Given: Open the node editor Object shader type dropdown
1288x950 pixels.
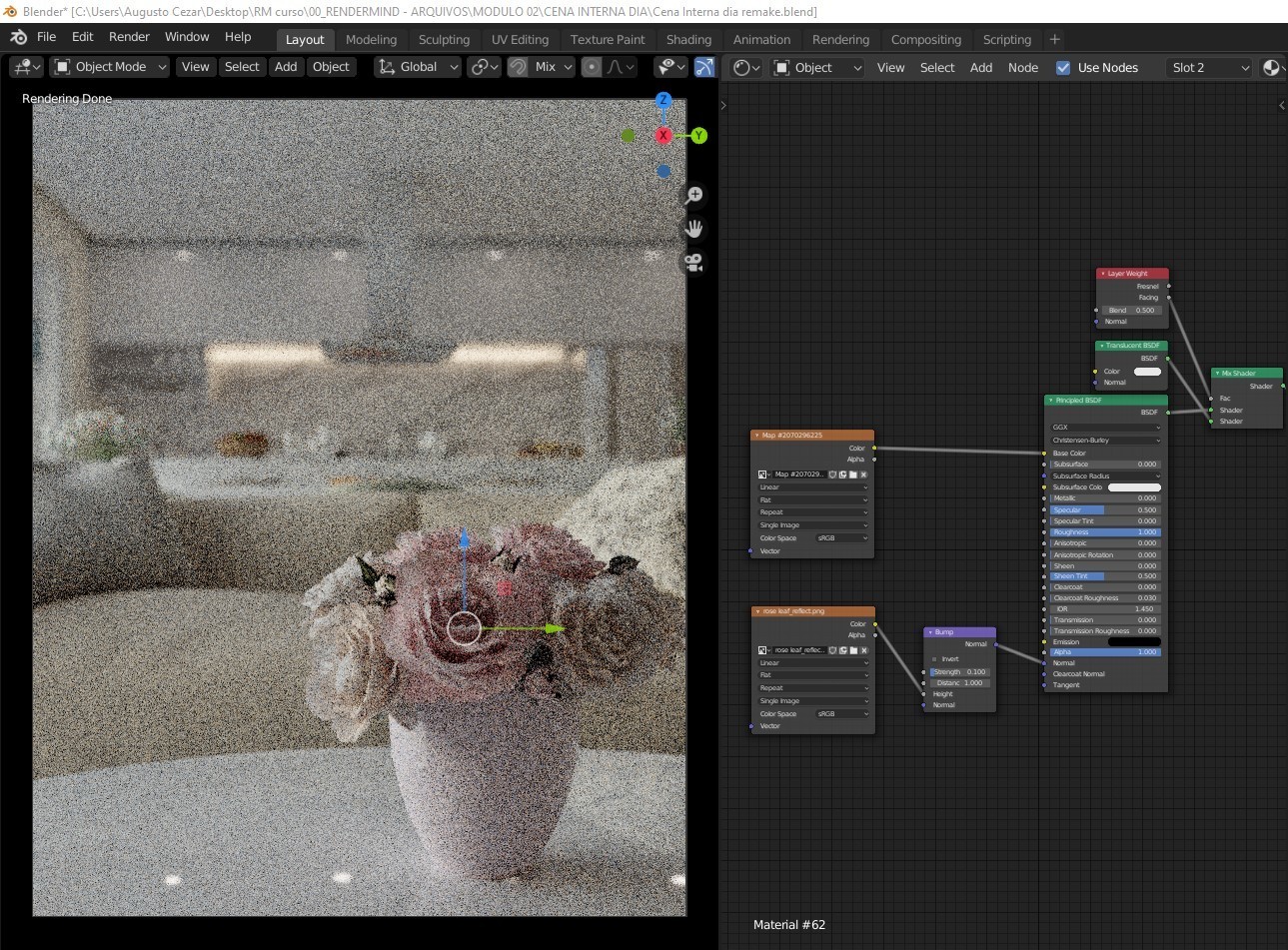Looking at the screenshot, I should pos(818,68).
